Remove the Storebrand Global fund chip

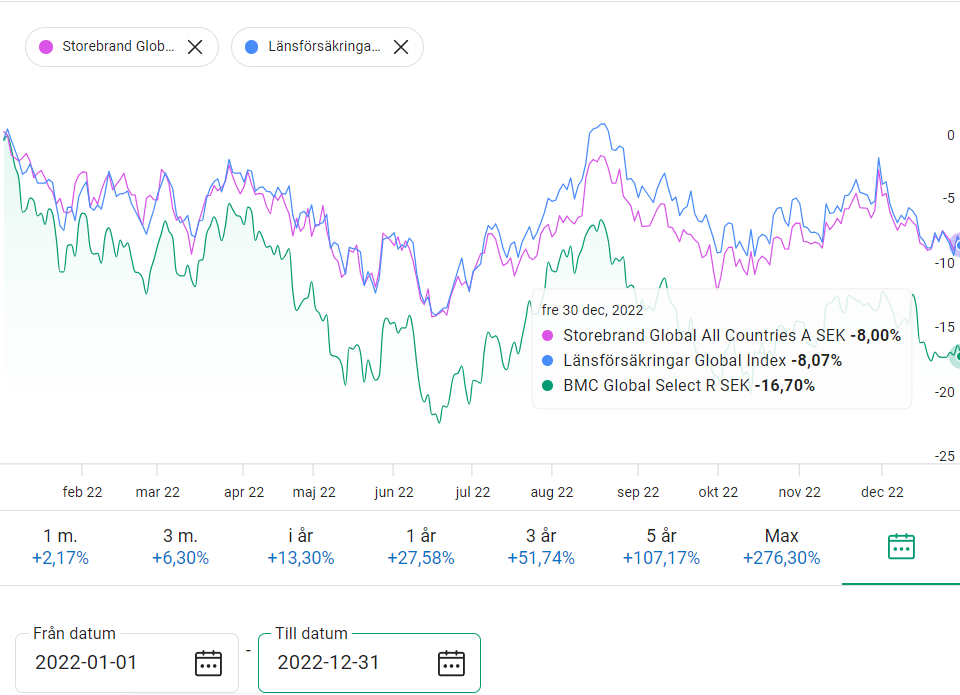tap(196, 47)
